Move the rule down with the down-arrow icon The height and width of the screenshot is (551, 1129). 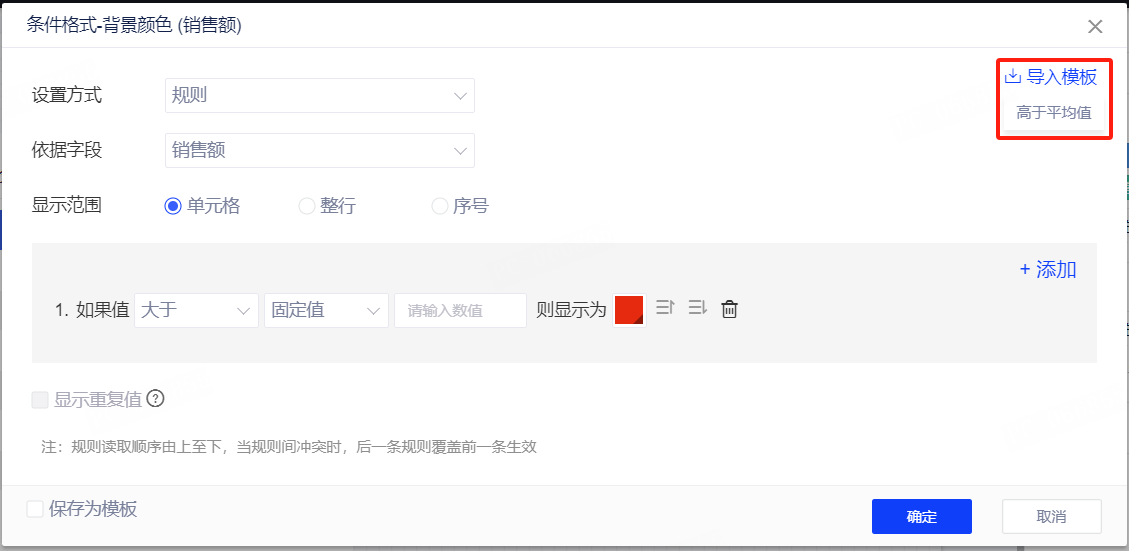click(x=697, y=309)
